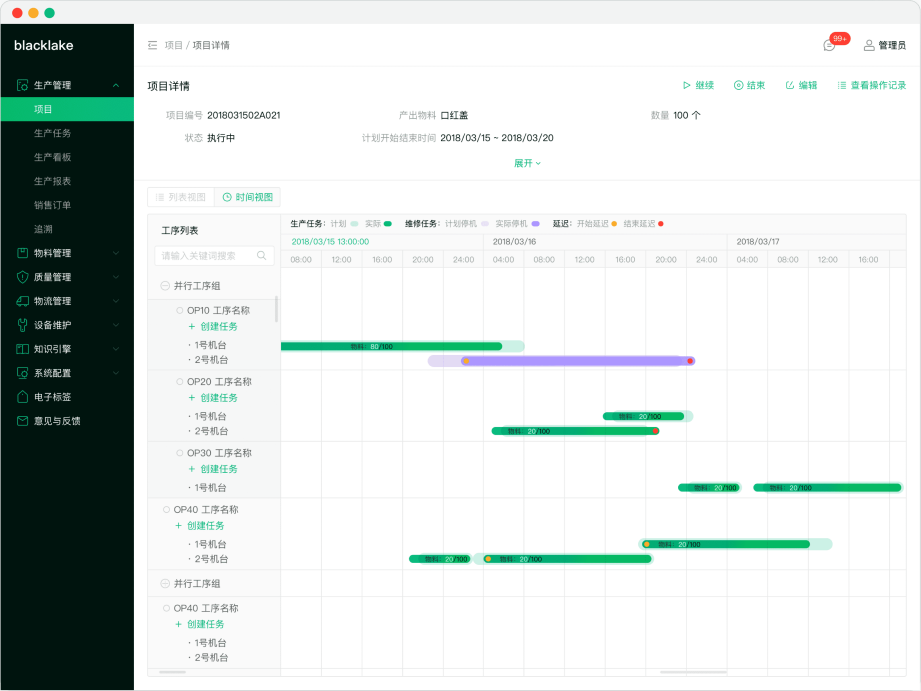Click the horizontal scrollbar under the timeline

693,672
